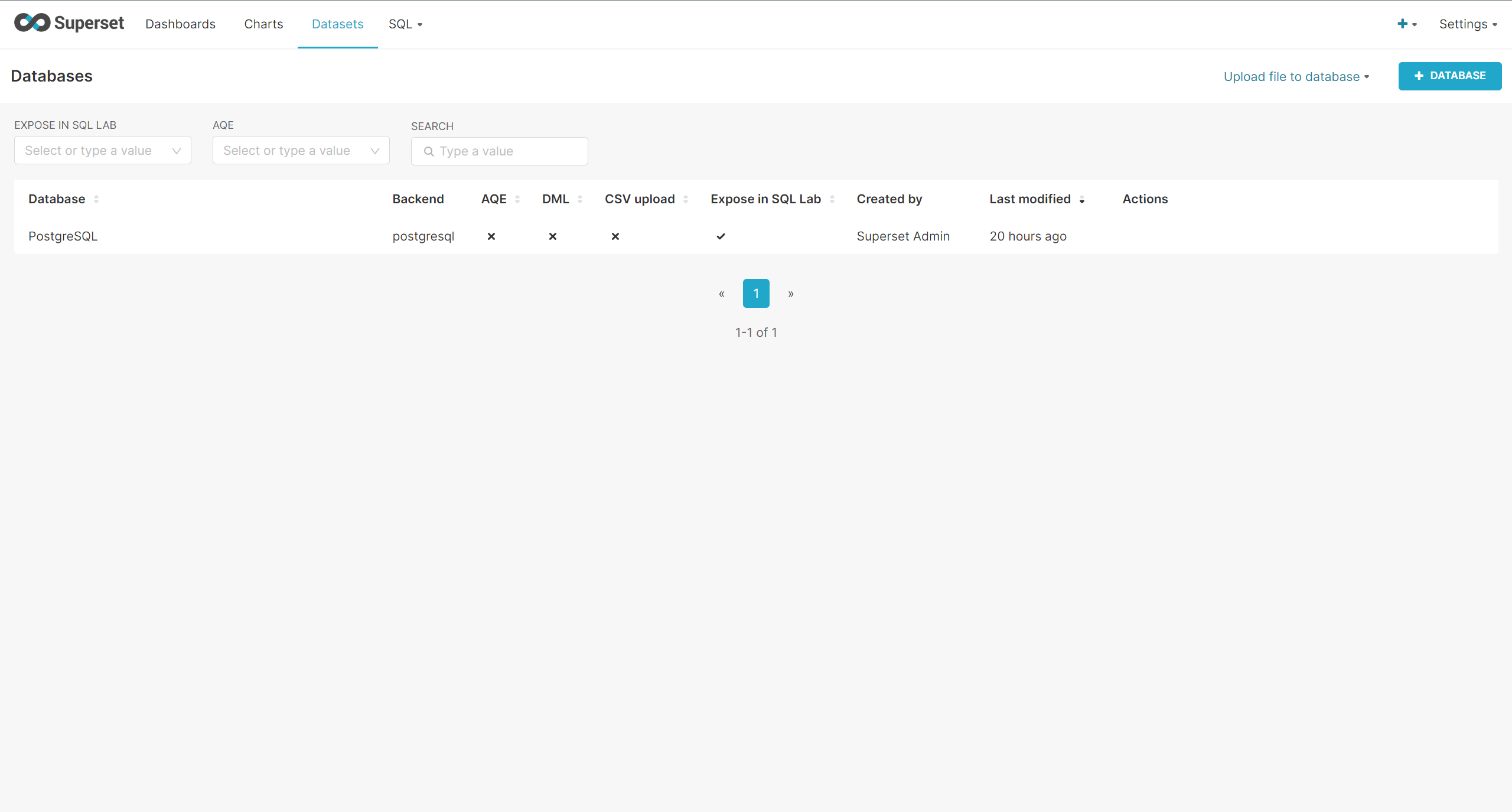The image size is (1512, 812).
Task: Click the Superset infinity logo
Action: click(32, 23)
